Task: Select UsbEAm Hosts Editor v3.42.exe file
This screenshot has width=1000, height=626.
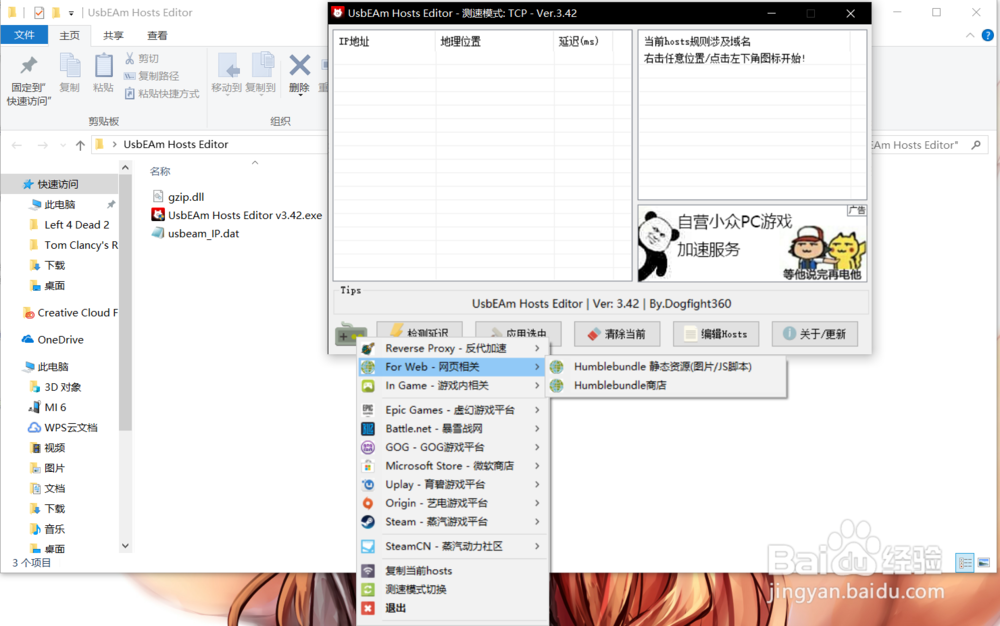Action: click(x=237, y=215)
